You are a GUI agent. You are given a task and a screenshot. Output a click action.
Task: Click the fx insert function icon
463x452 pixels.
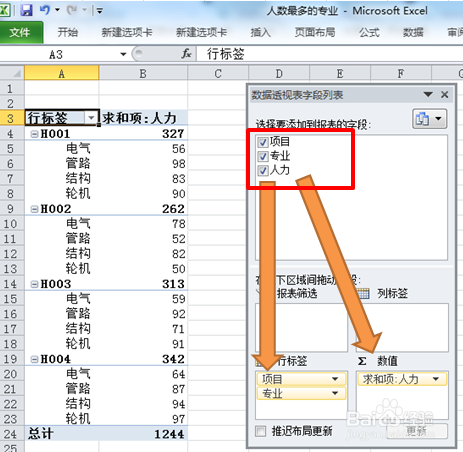pos(186,54)
